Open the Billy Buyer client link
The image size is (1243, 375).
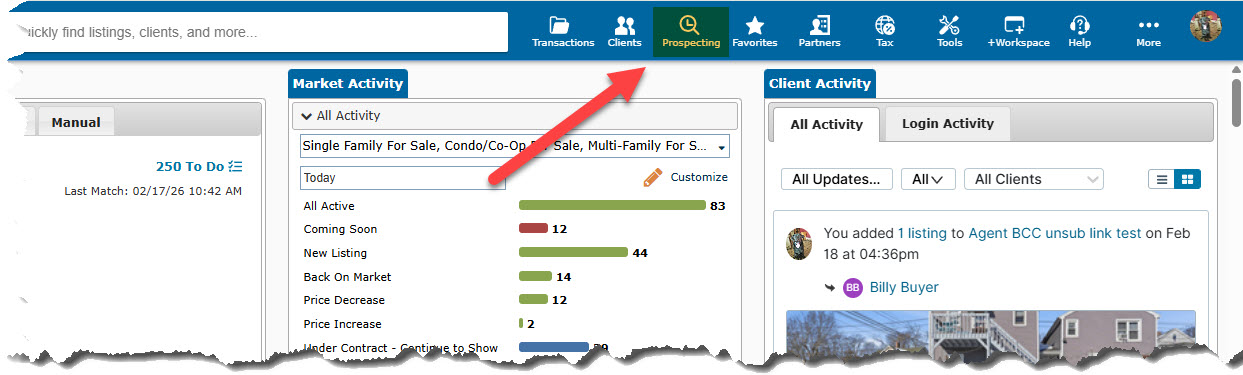[x=904, y=287]
